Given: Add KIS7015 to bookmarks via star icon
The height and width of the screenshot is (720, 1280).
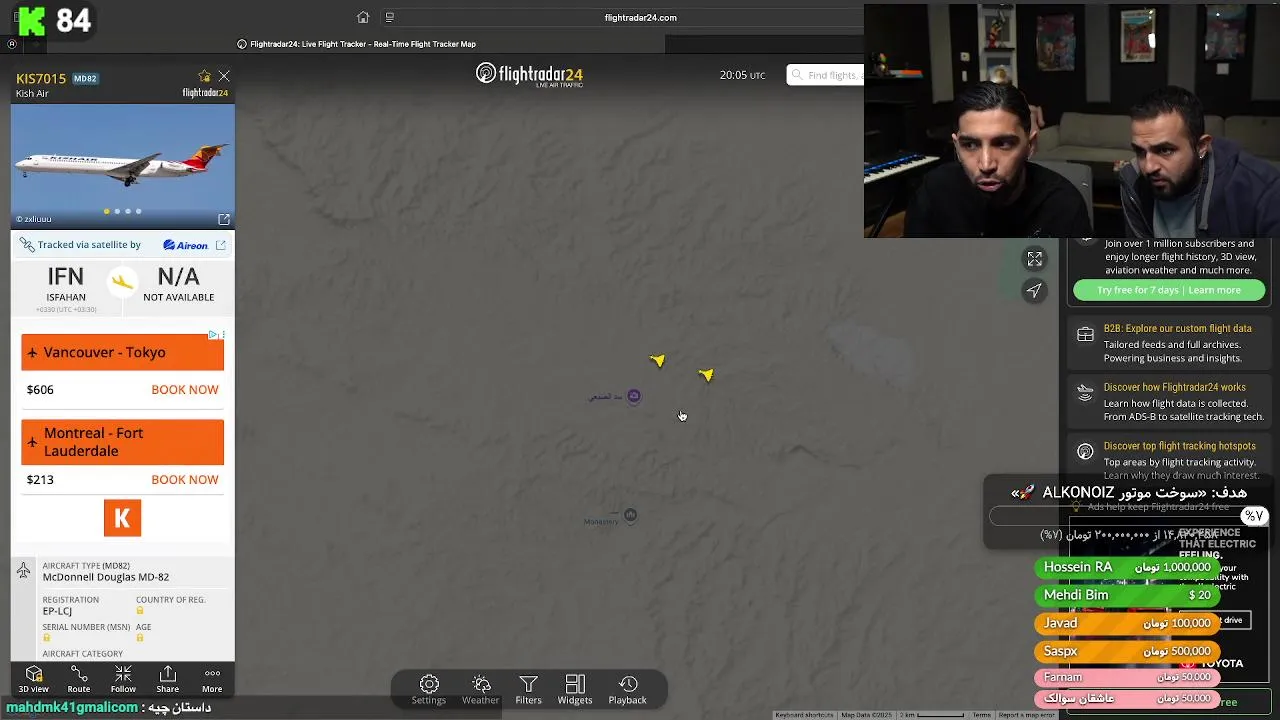Looking at the screenshot, I should tap(205, 76).
